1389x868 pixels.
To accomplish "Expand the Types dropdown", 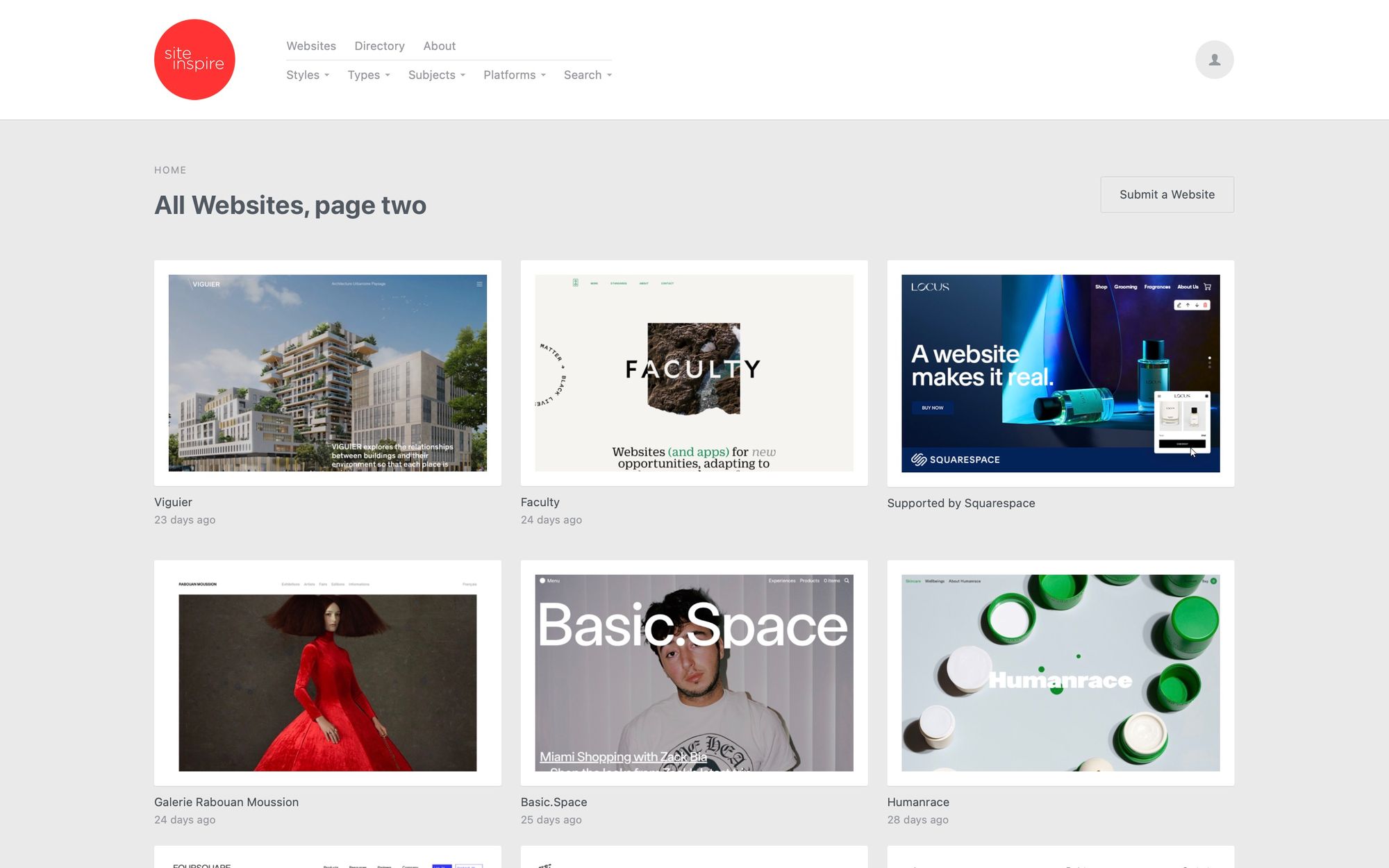I will tap(369, 75).
